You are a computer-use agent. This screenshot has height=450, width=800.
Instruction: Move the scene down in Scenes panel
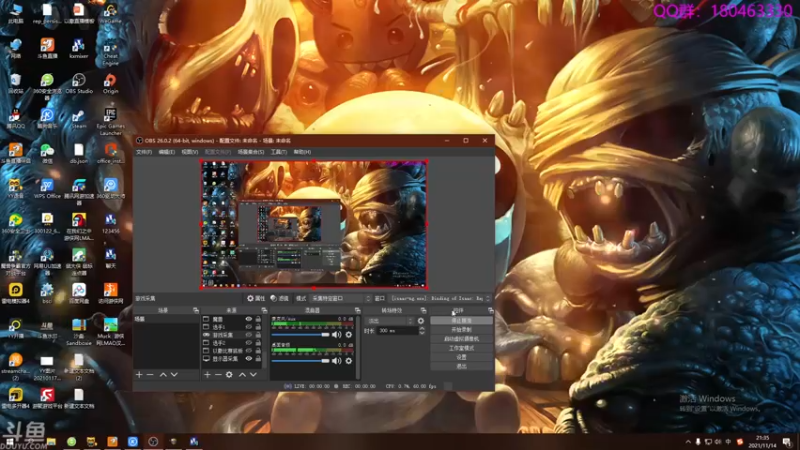coord(174,374)
